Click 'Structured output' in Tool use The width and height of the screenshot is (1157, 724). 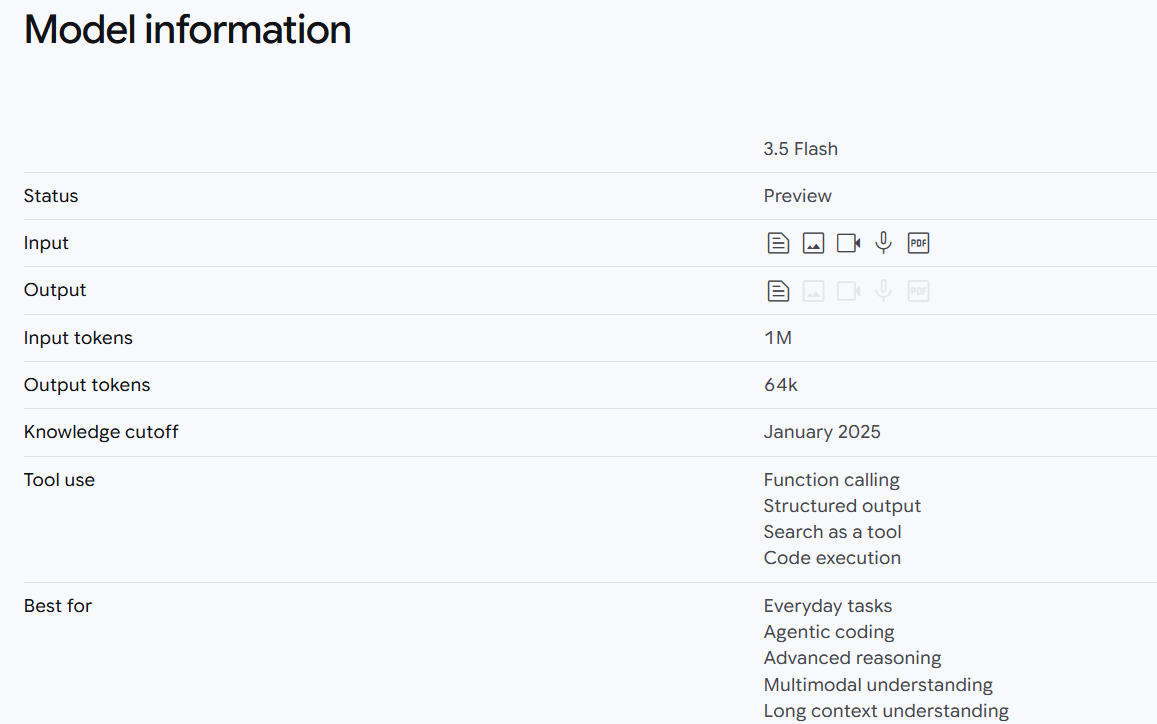[x=842, y=506]
